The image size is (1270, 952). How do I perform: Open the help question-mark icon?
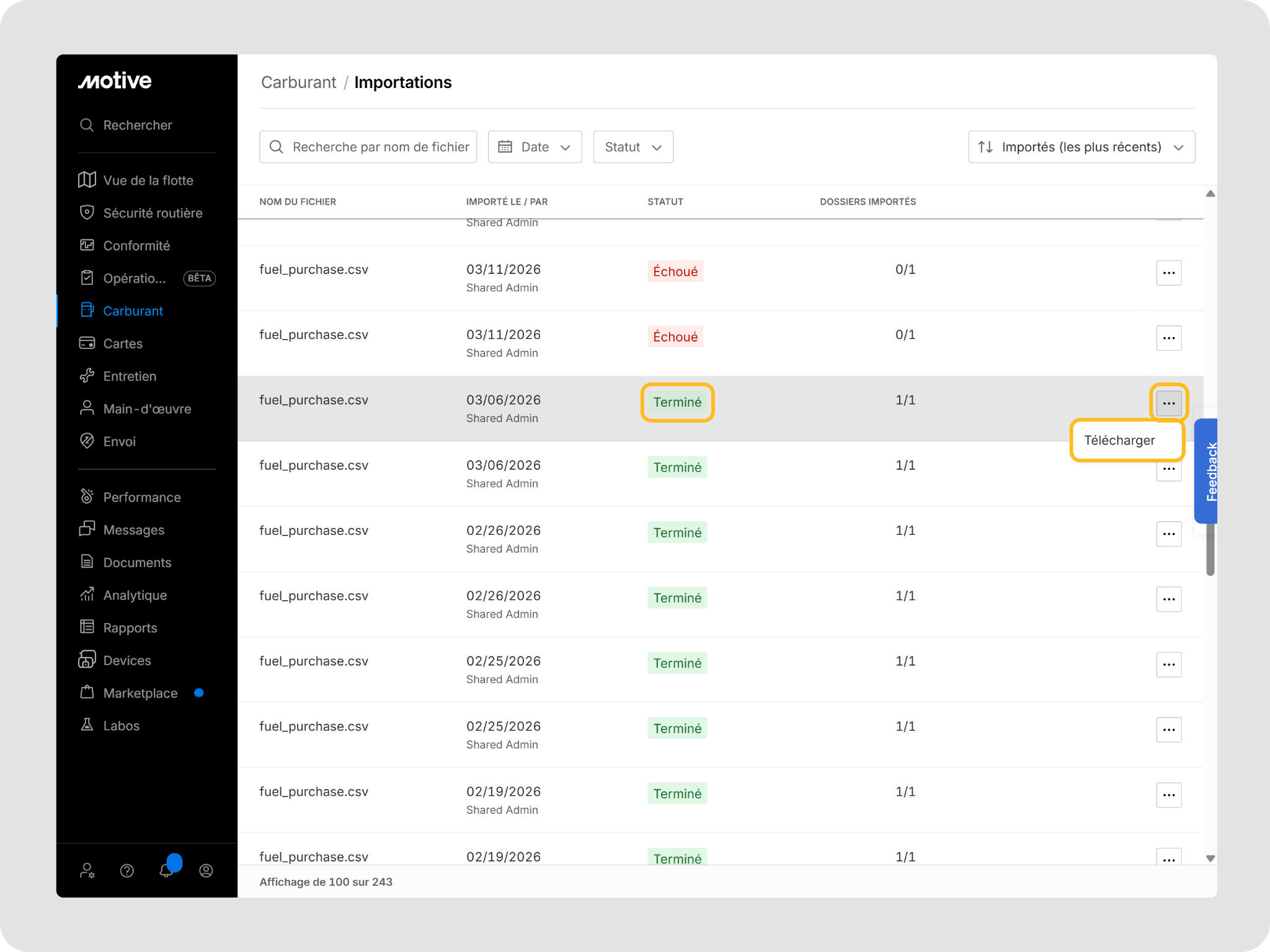(127, 871)
